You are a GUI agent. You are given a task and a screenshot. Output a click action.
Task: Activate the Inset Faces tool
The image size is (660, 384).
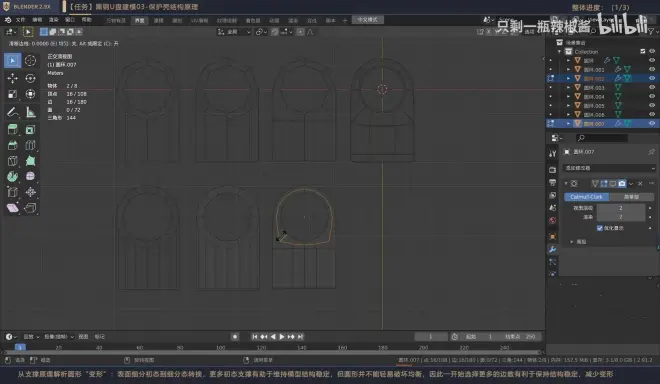(30, 130)
